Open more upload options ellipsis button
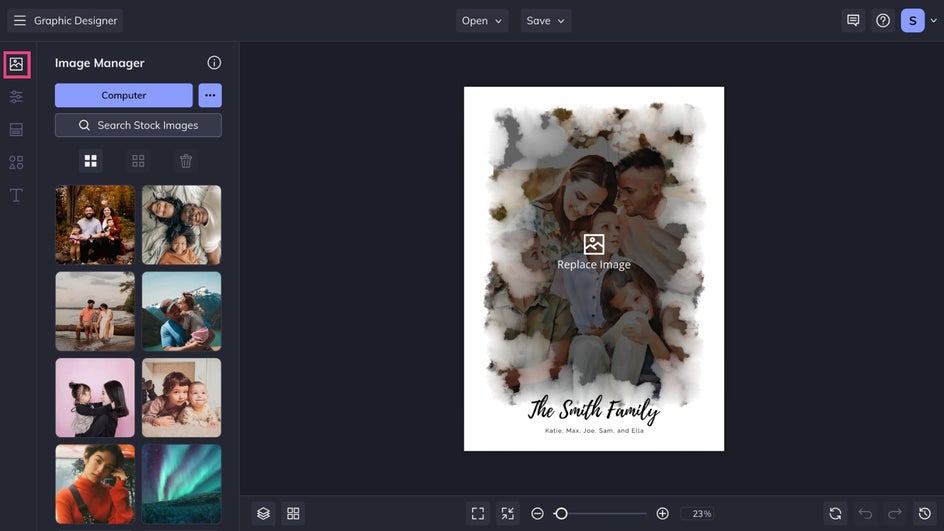The width and height of the screenshot is (944, 531). pos(210,95)
